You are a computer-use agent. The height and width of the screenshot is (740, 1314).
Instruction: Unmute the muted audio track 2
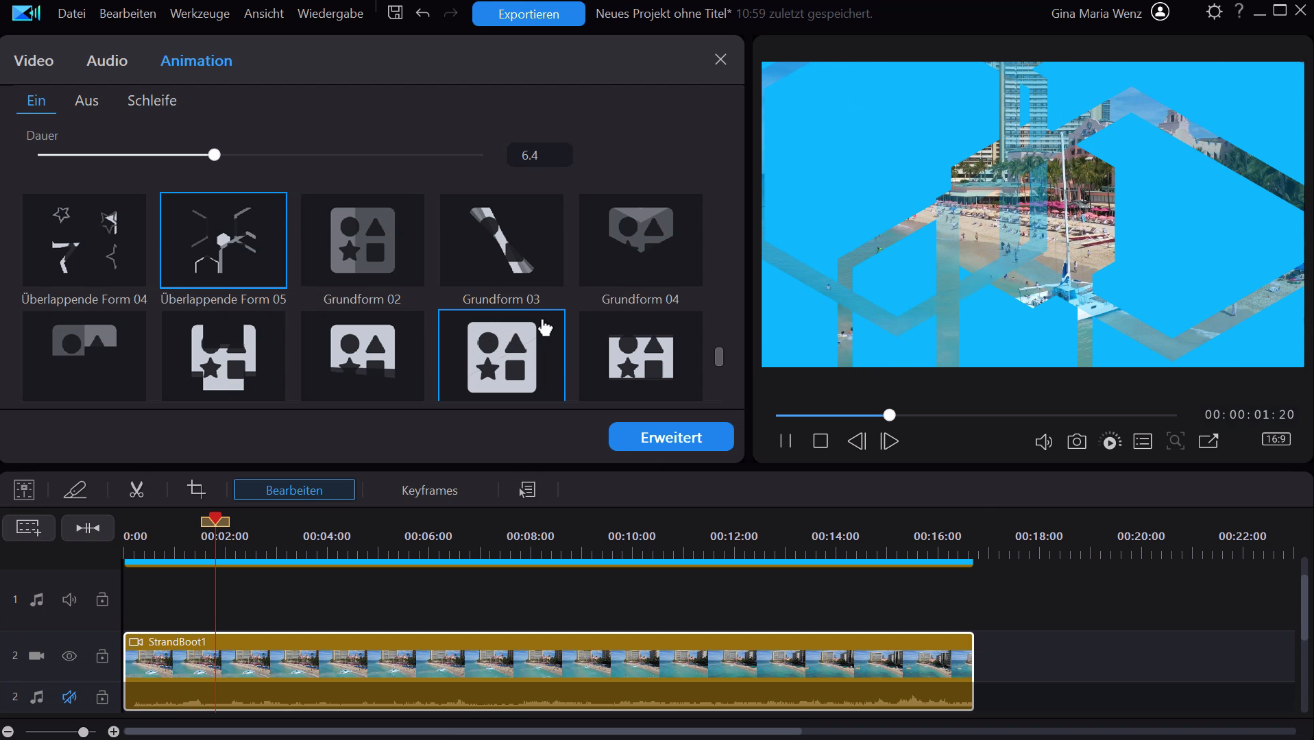click(x=68, y=698)
